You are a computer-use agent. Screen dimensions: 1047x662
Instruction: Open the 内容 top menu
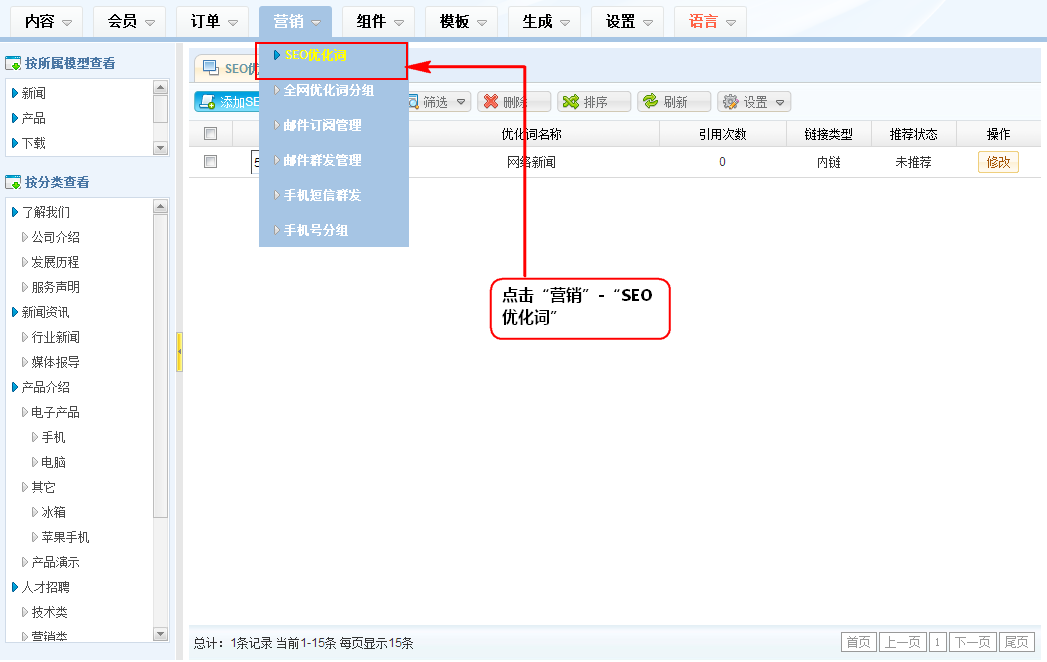[x=50, y=21]
